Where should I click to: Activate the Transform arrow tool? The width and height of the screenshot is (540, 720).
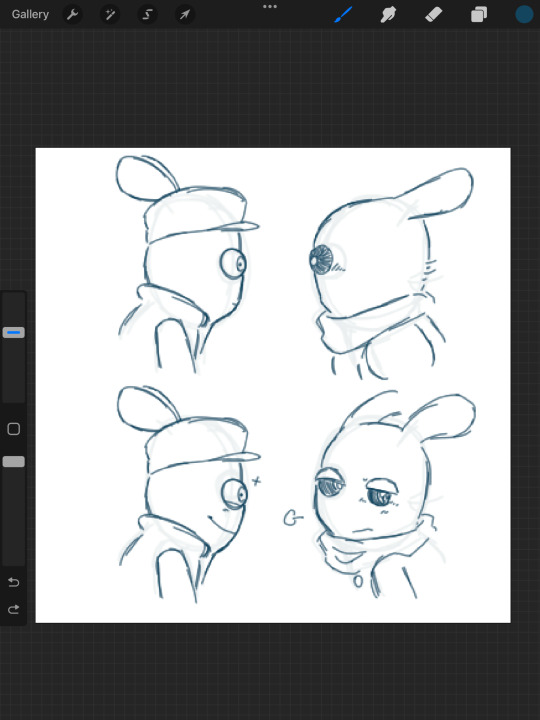185,14
